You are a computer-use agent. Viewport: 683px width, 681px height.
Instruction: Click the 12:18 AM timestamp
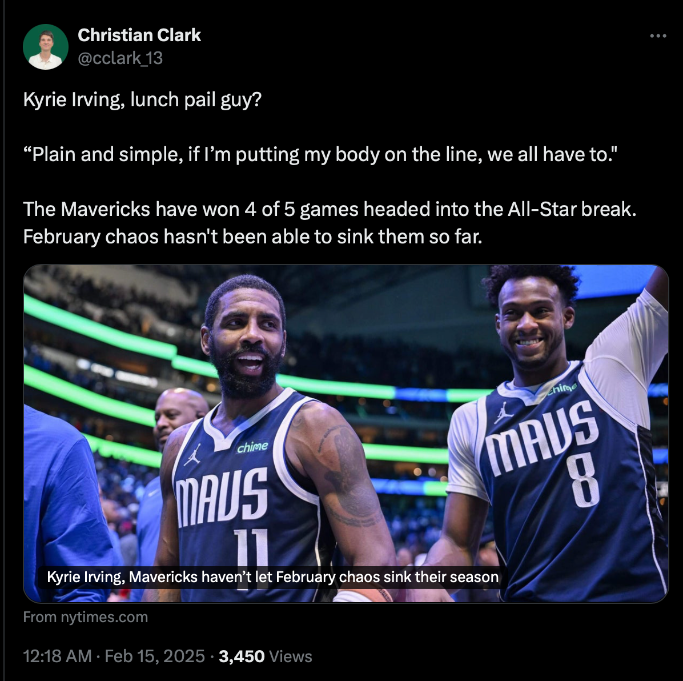pos(57,656)
